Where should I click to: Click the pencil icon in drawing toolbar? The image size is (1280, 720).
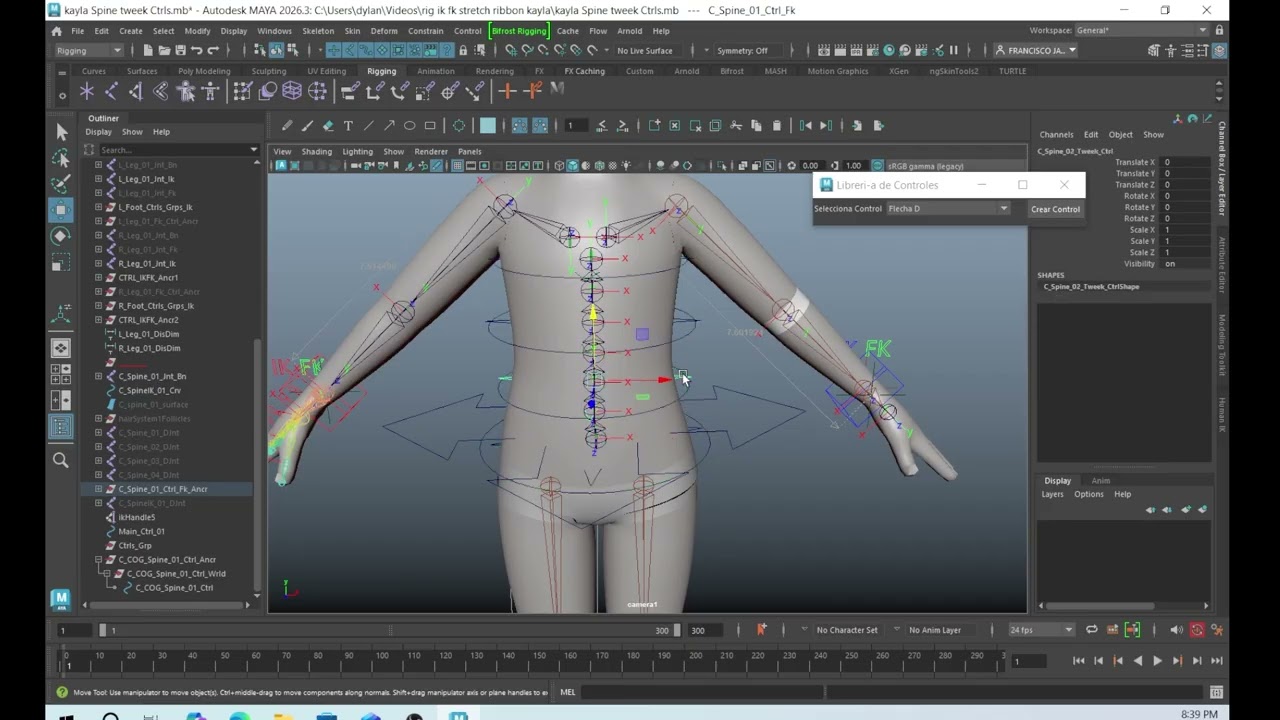point(287,126)
